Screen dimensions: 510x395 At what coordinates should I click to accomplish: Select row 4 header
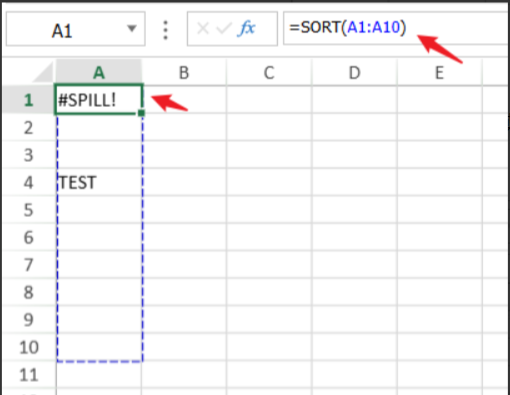28,182
